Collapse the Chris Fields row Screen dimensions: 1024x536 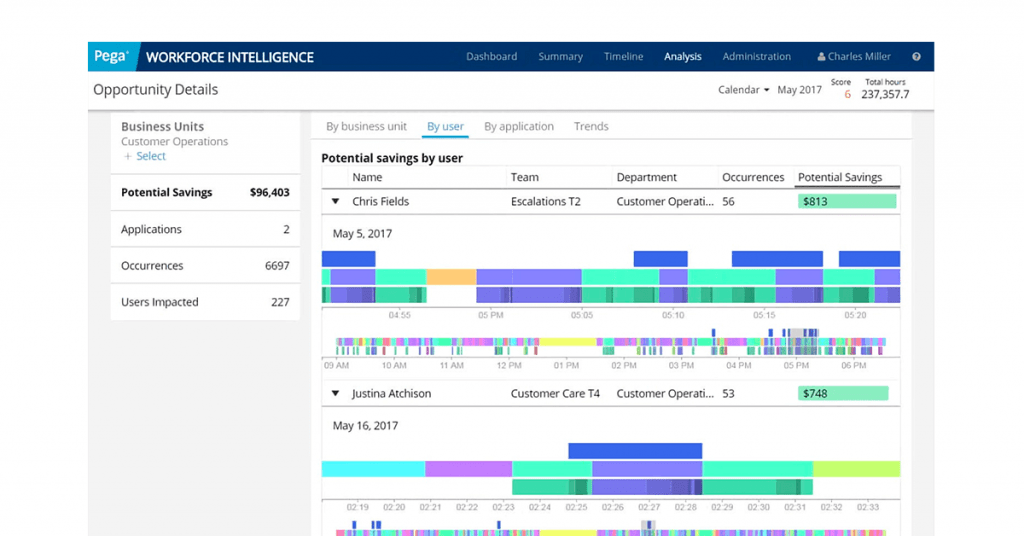(x=336, y=202)
